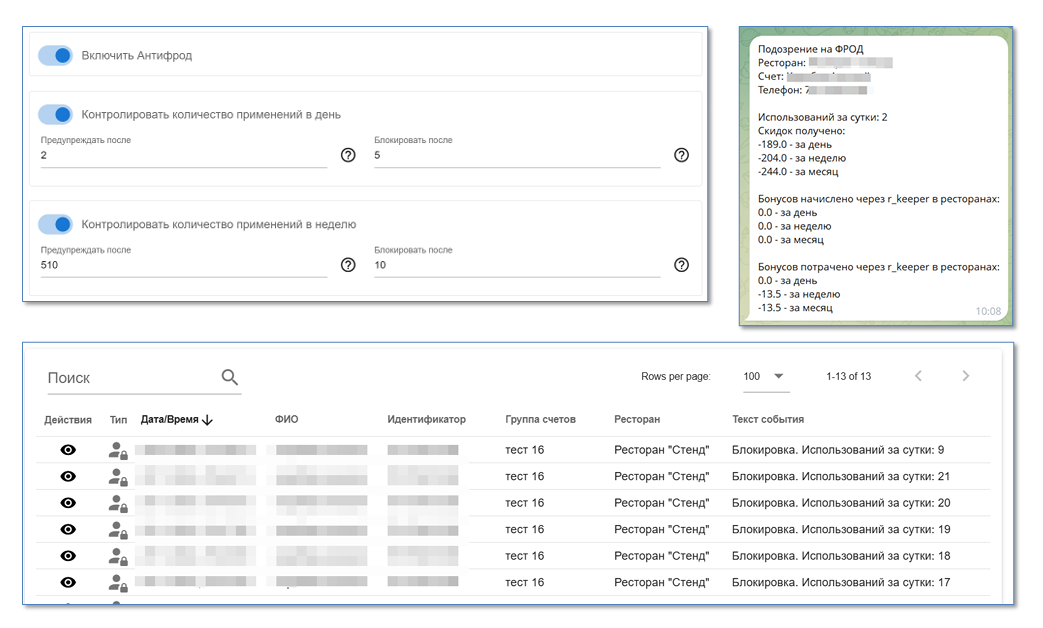
Task: Toggle the "Включить Антифрод" switch
Action: pyautogui.click(x=55, y=56)
